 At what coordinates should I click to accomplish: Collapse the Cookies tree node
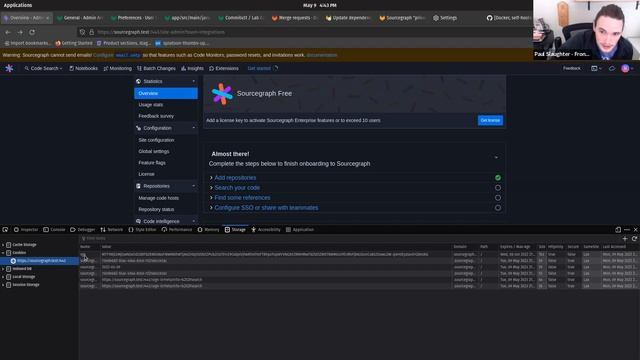point(3,253)
